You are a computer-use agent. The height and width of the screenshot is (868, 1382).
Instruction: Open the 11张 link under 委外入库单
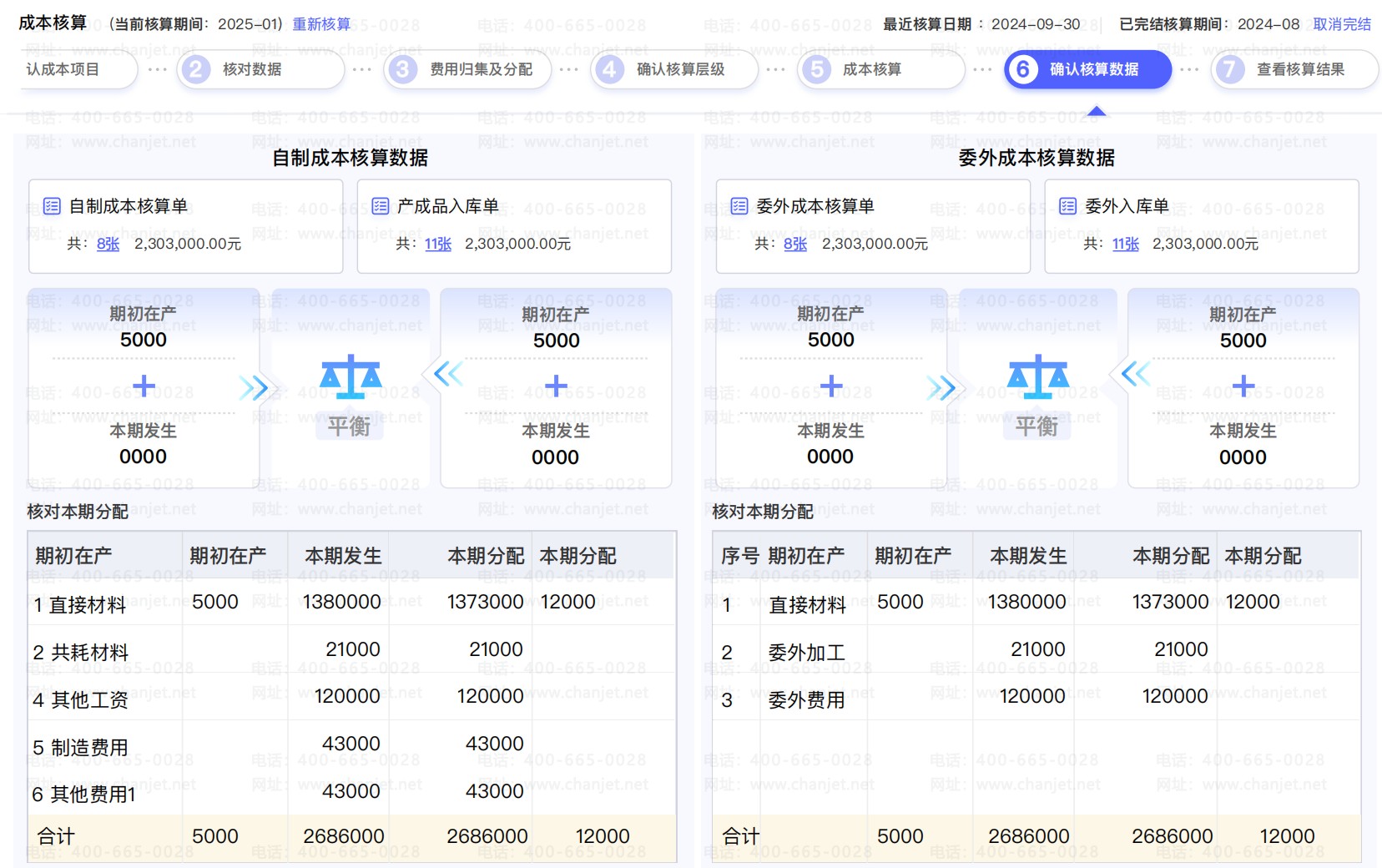point(1126,244)
